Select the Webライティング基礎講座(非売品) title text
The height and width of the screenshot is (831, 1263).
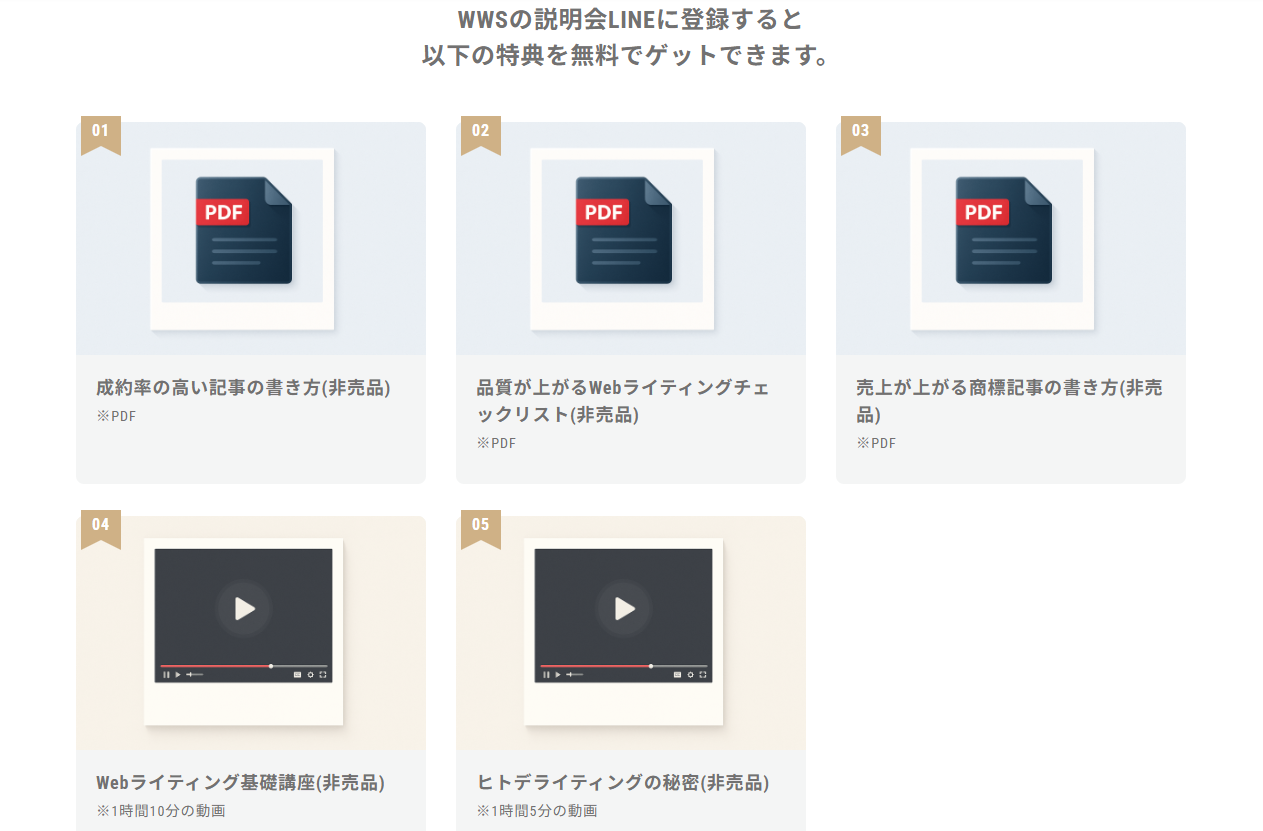(240, 782)
